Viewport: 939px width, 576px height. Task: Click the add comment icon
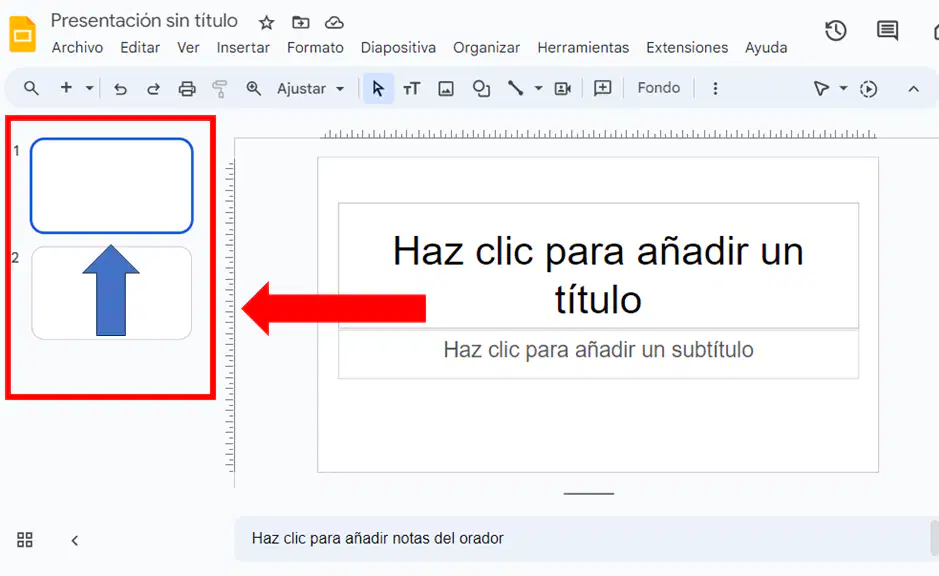point(602,89)
